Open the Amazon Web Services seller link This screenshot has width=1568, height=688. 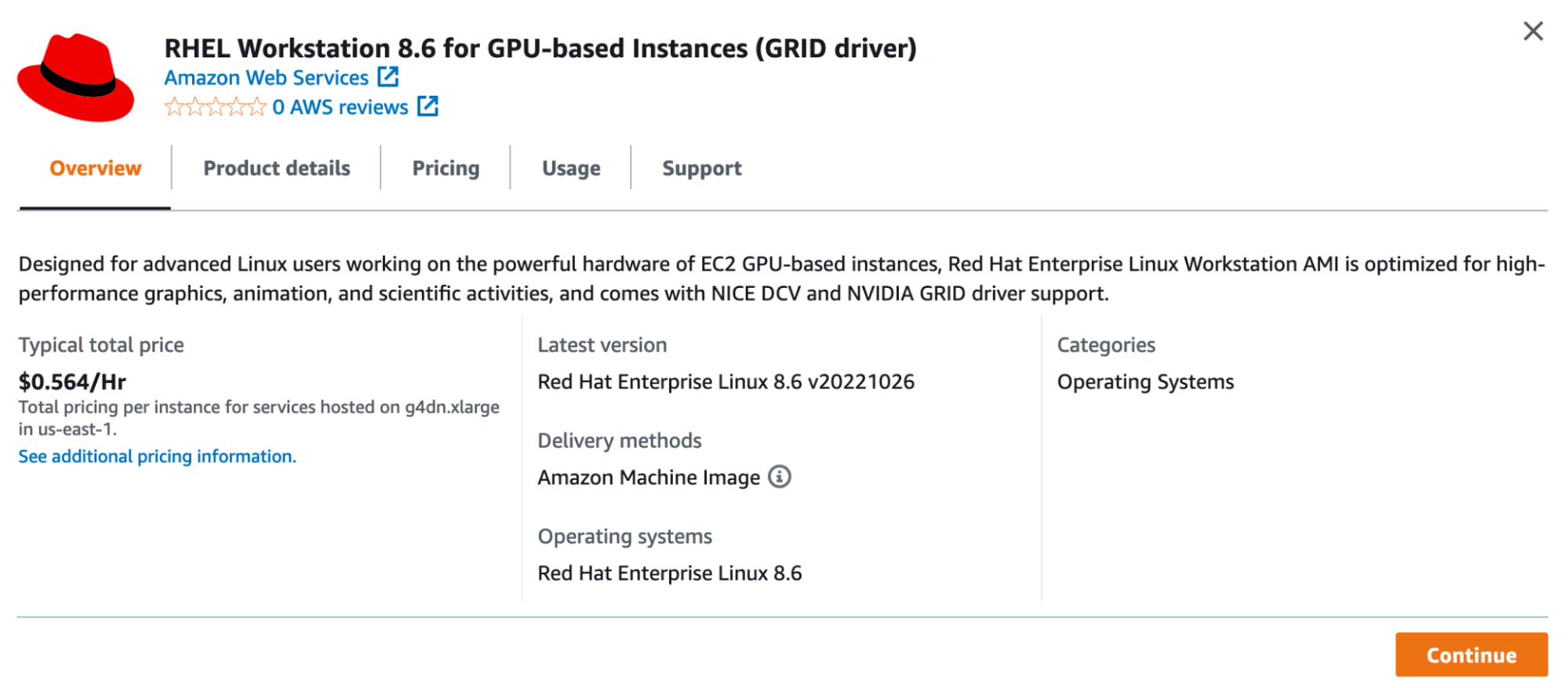click(266, 78)
